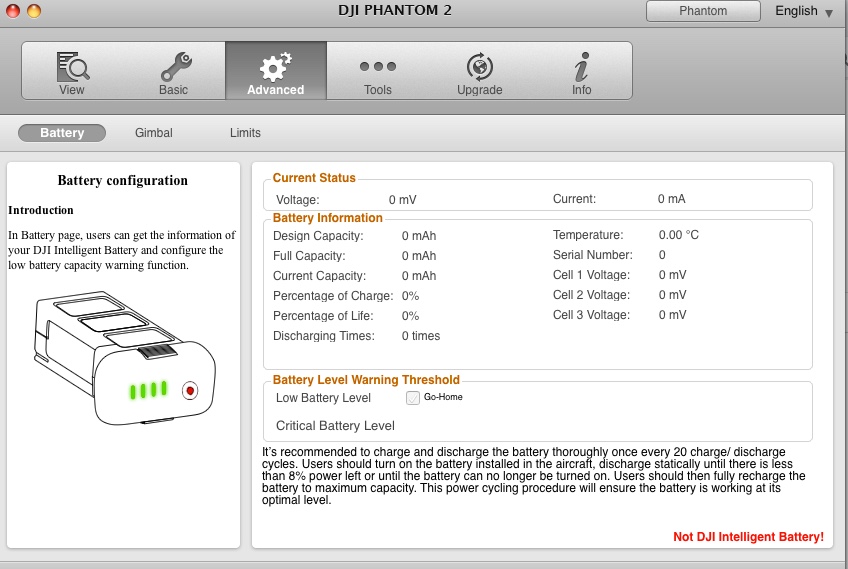Click the yellow minimize window button

34,10
